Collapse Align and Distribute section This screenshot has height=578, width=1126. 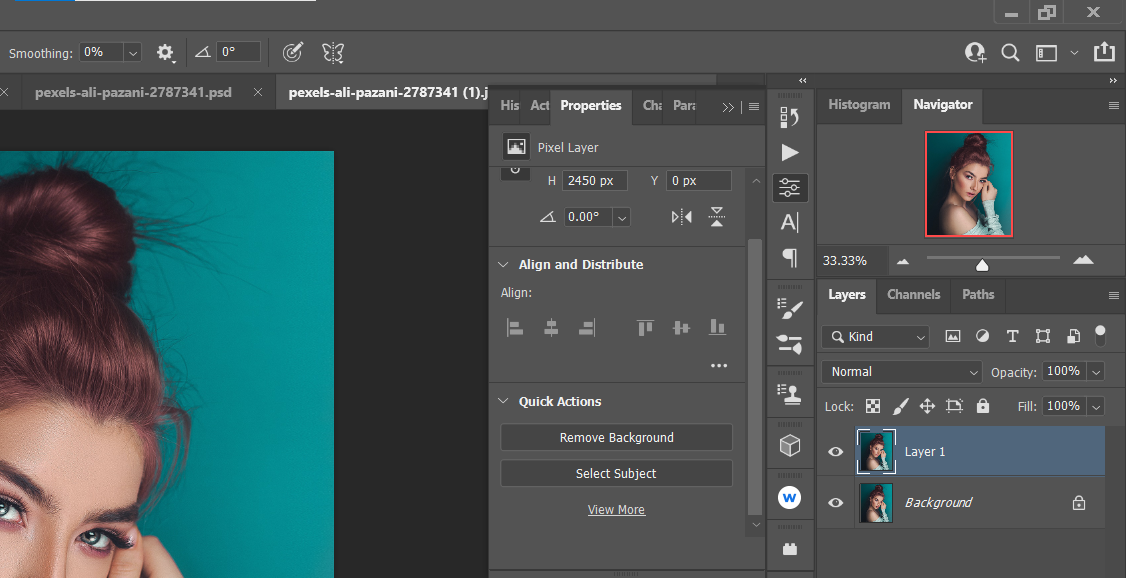[x=503, y=264]
